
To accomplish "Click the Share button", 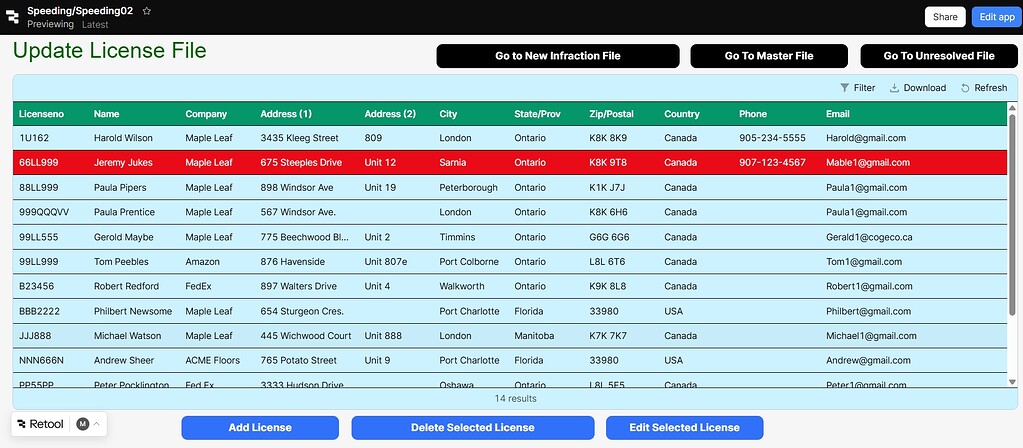I will (945, 17).
